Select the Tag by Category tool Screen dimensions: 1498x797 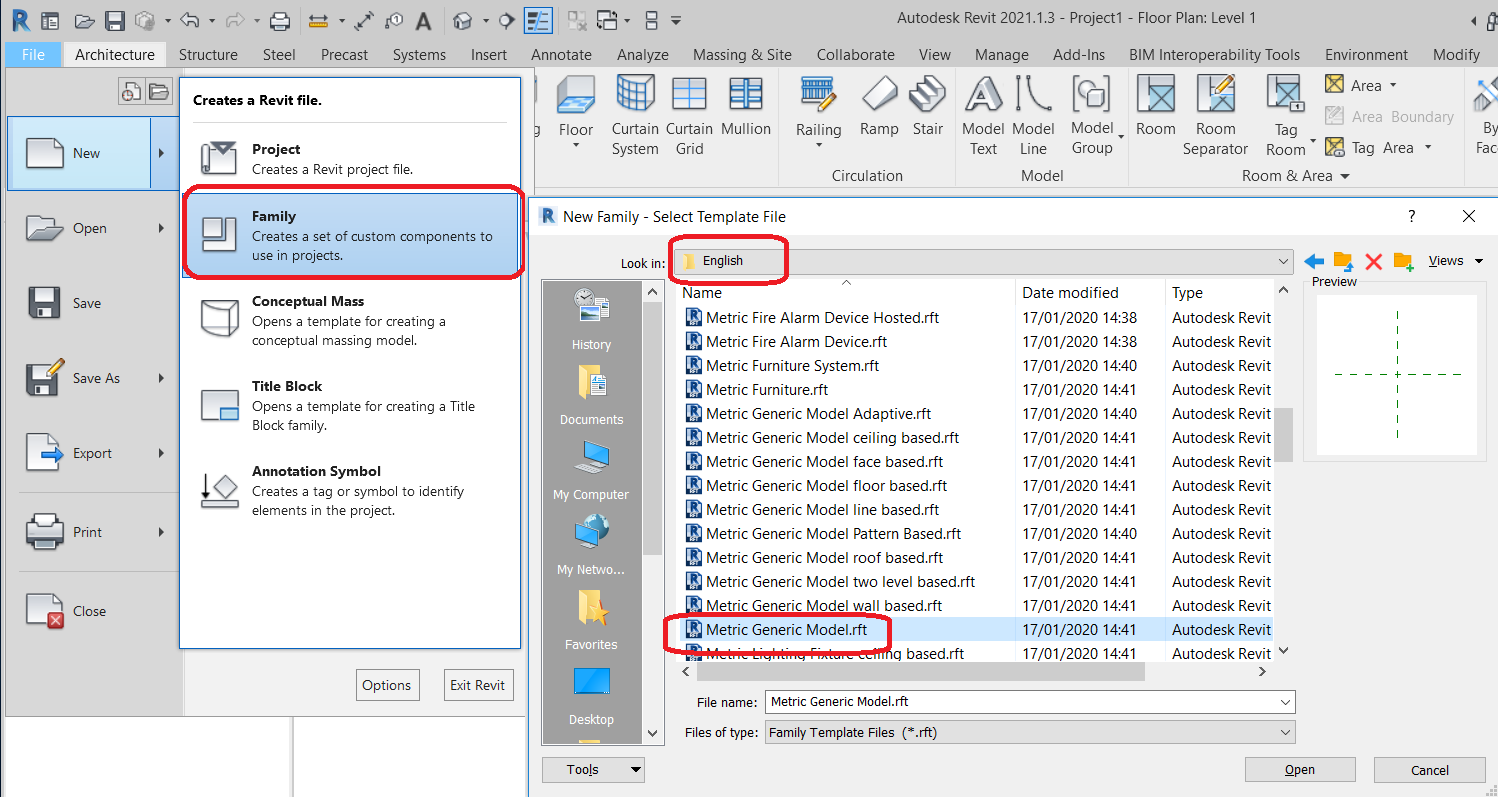coord(395,19)
